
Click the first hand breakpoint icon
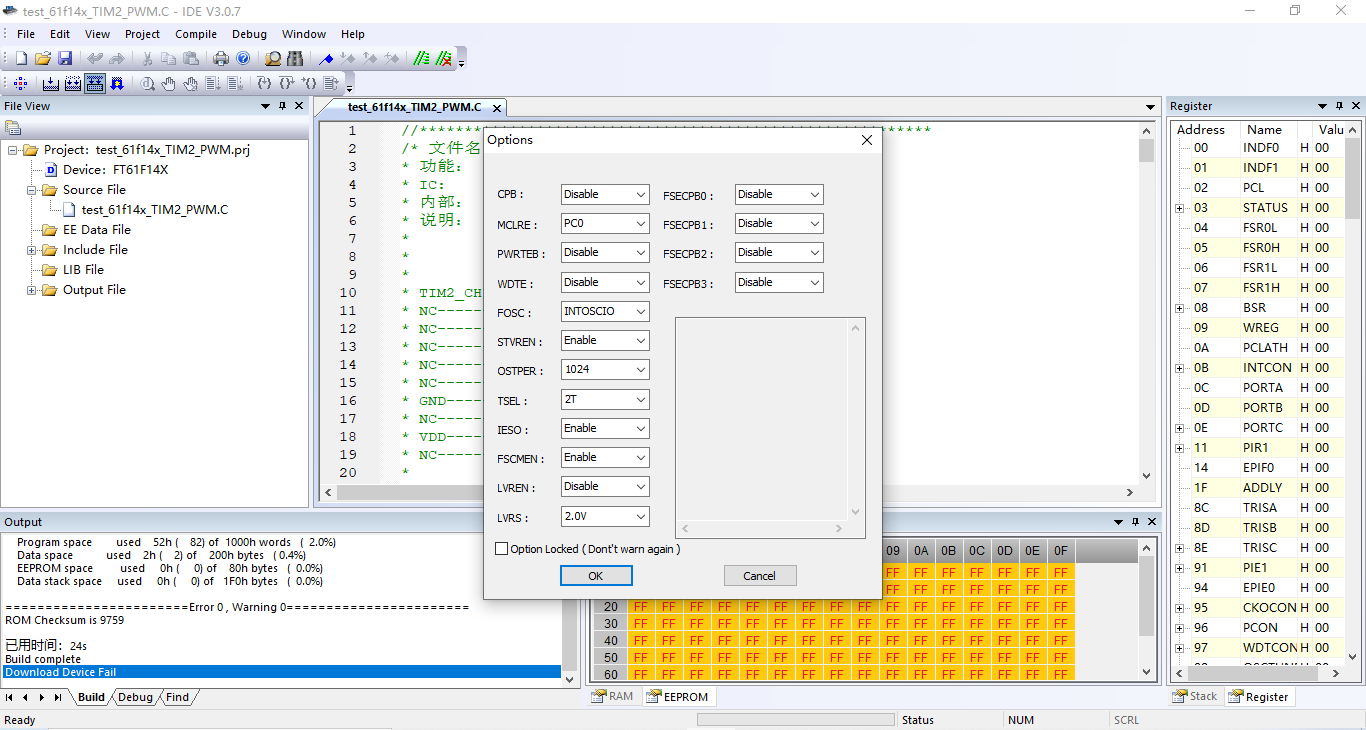point(169,83)
